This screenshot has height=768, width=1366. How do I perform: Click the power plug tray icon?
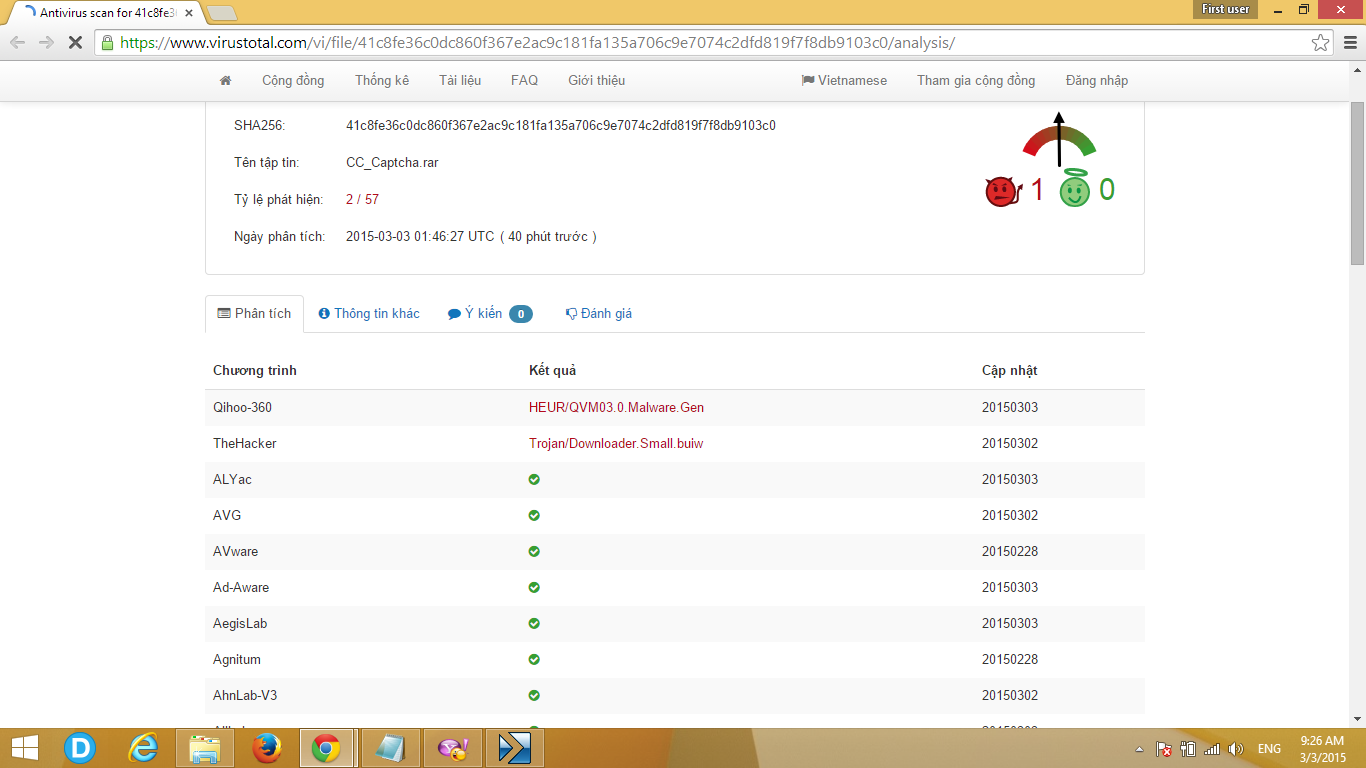click(1188, 749)
